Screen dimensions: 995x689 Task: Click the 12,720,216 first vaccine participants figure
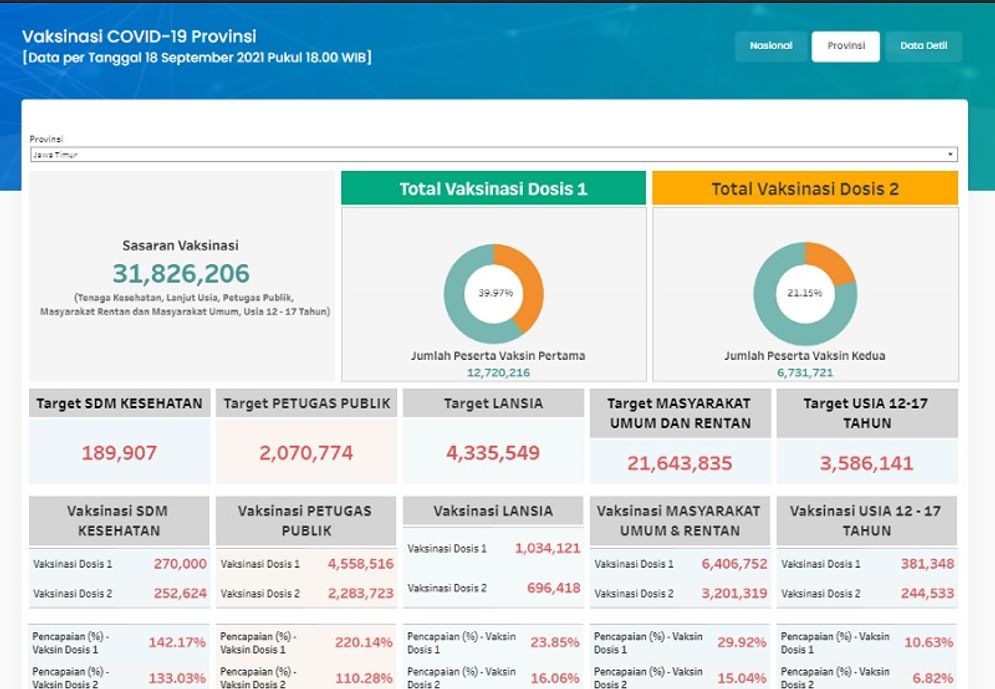click(498, 372)
